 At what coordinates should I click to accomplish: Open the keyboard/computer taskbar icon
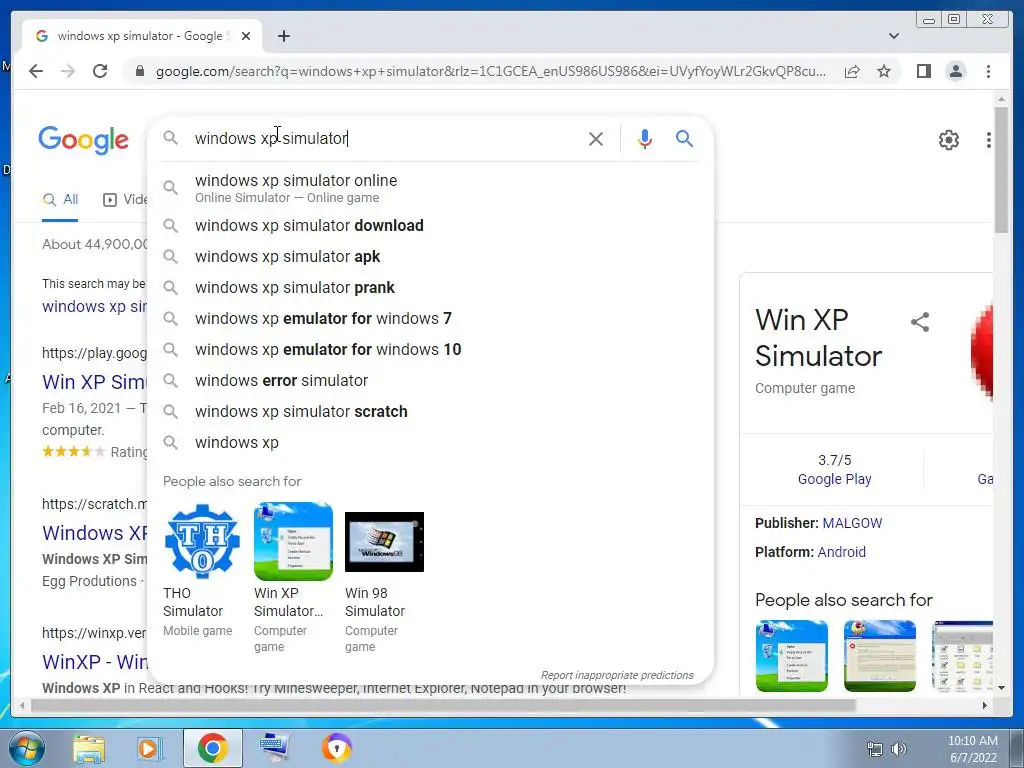(274, 748)
